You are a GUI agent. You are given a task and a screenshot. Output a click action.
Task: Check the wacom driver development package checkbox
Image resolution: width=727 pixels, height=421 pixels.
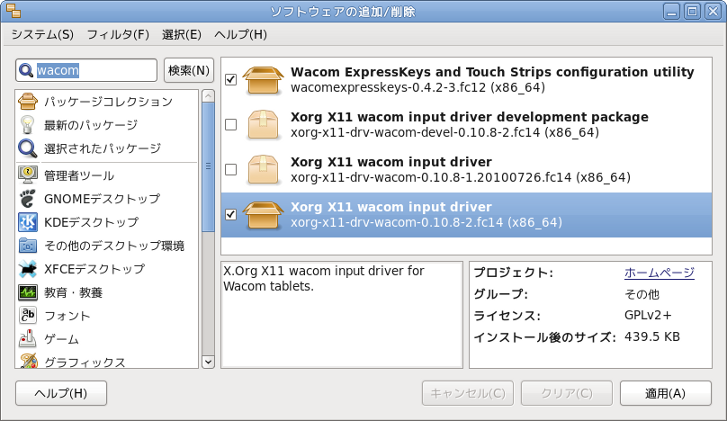click(231, 125)
